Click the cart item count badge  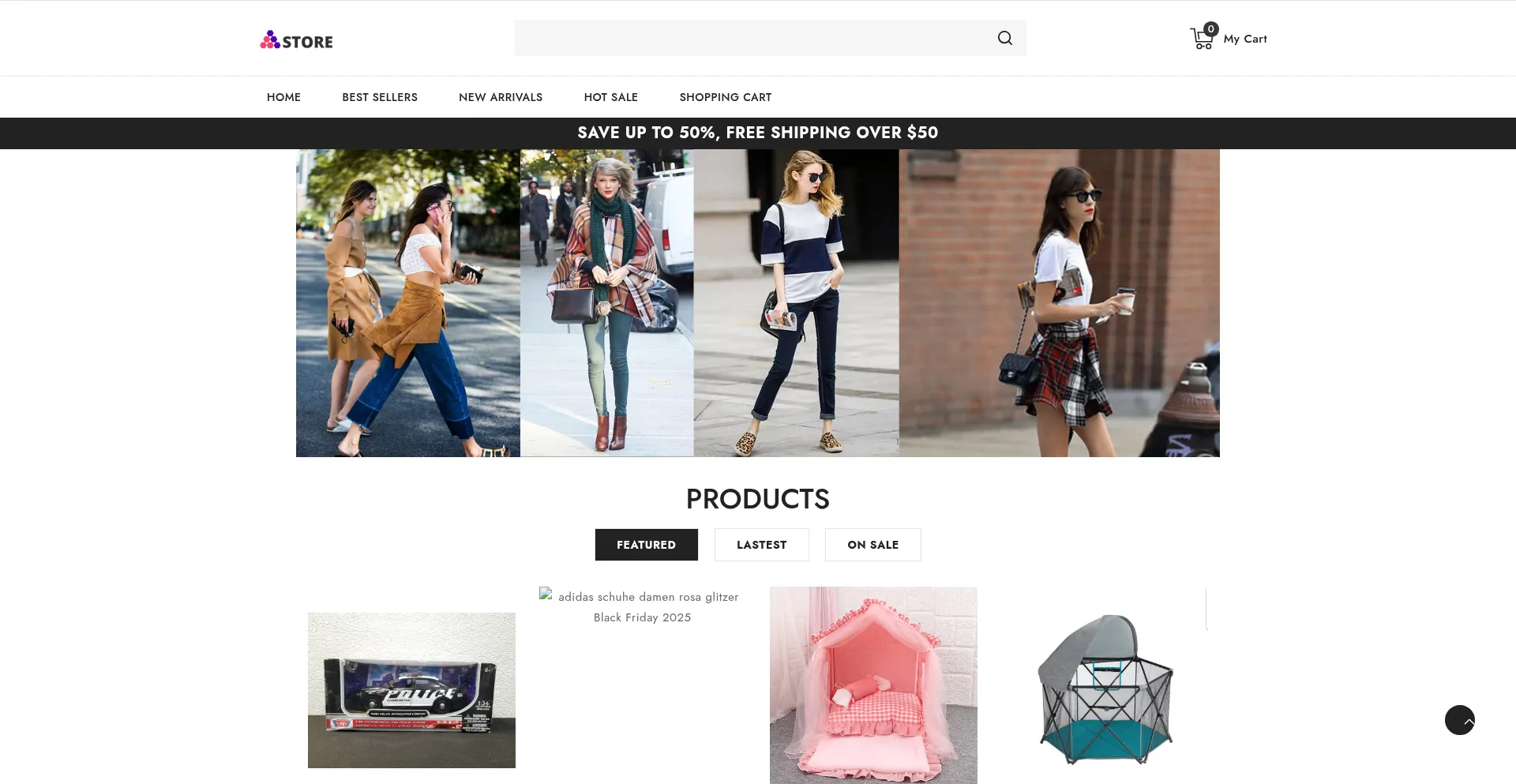pos(1210,29)
